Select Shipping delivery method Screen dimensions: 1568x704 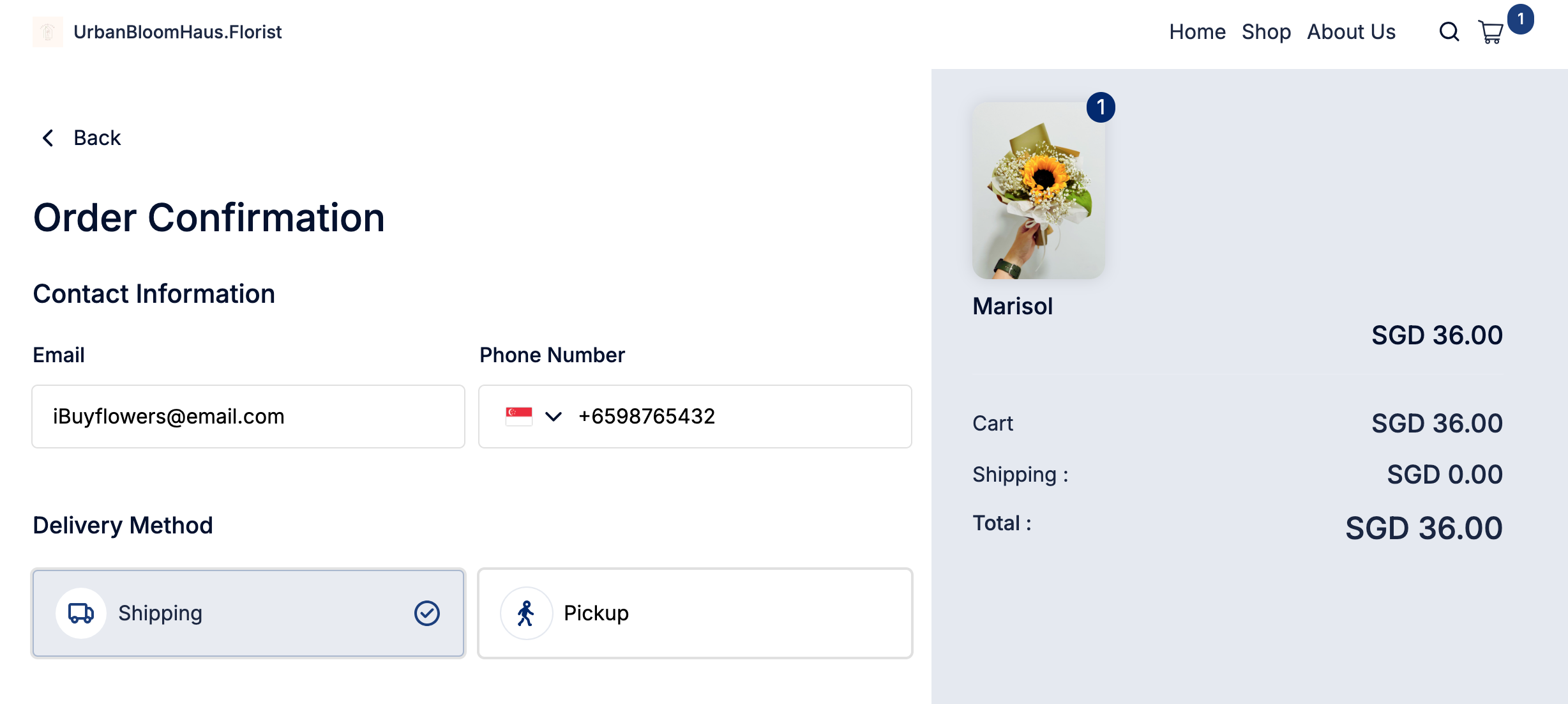(x=248, y=613)
